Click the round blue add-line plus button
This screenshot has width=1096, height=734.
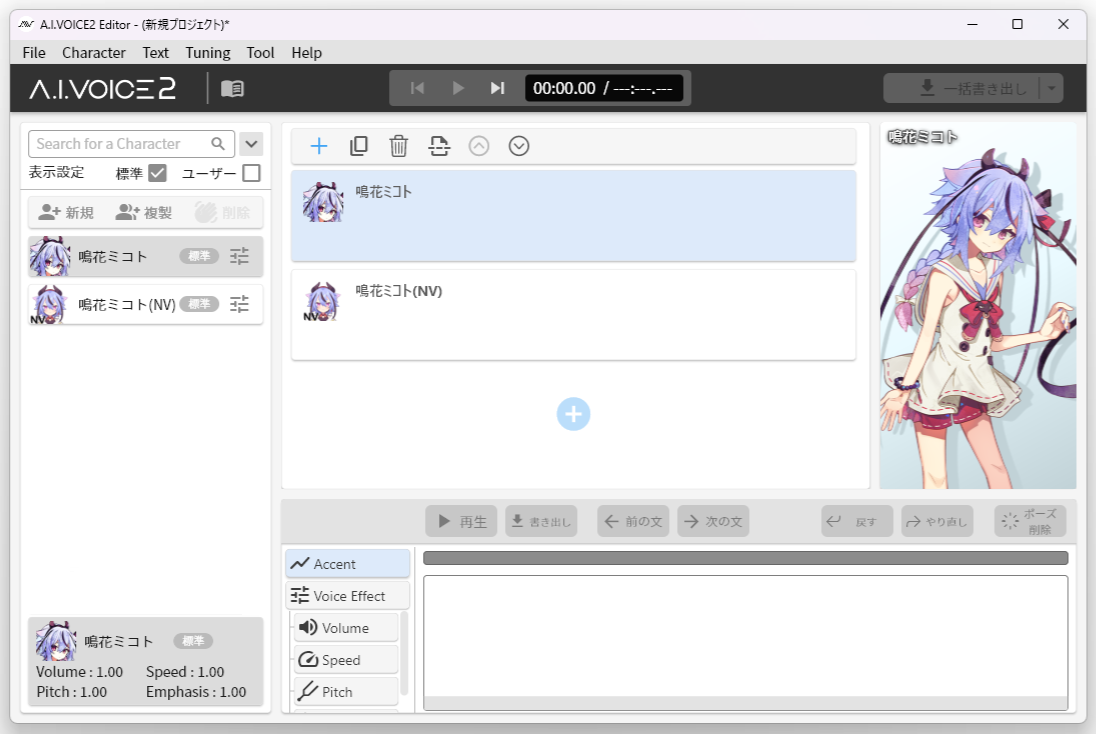[x=573, y=415]
